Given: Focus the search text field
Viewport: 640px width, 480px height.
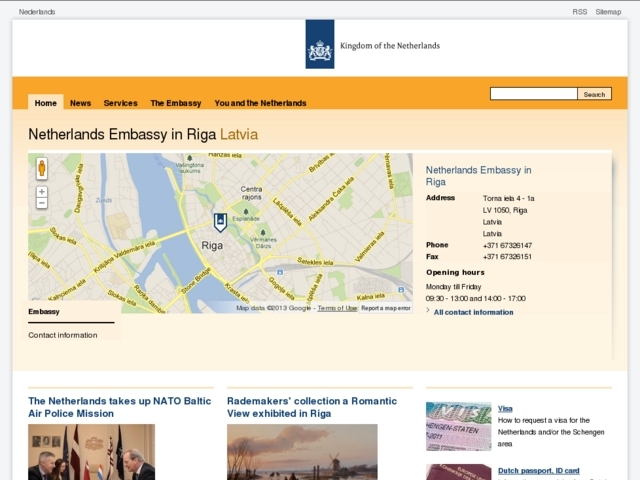Looking at the screenshot, I should tap(534, 93).
